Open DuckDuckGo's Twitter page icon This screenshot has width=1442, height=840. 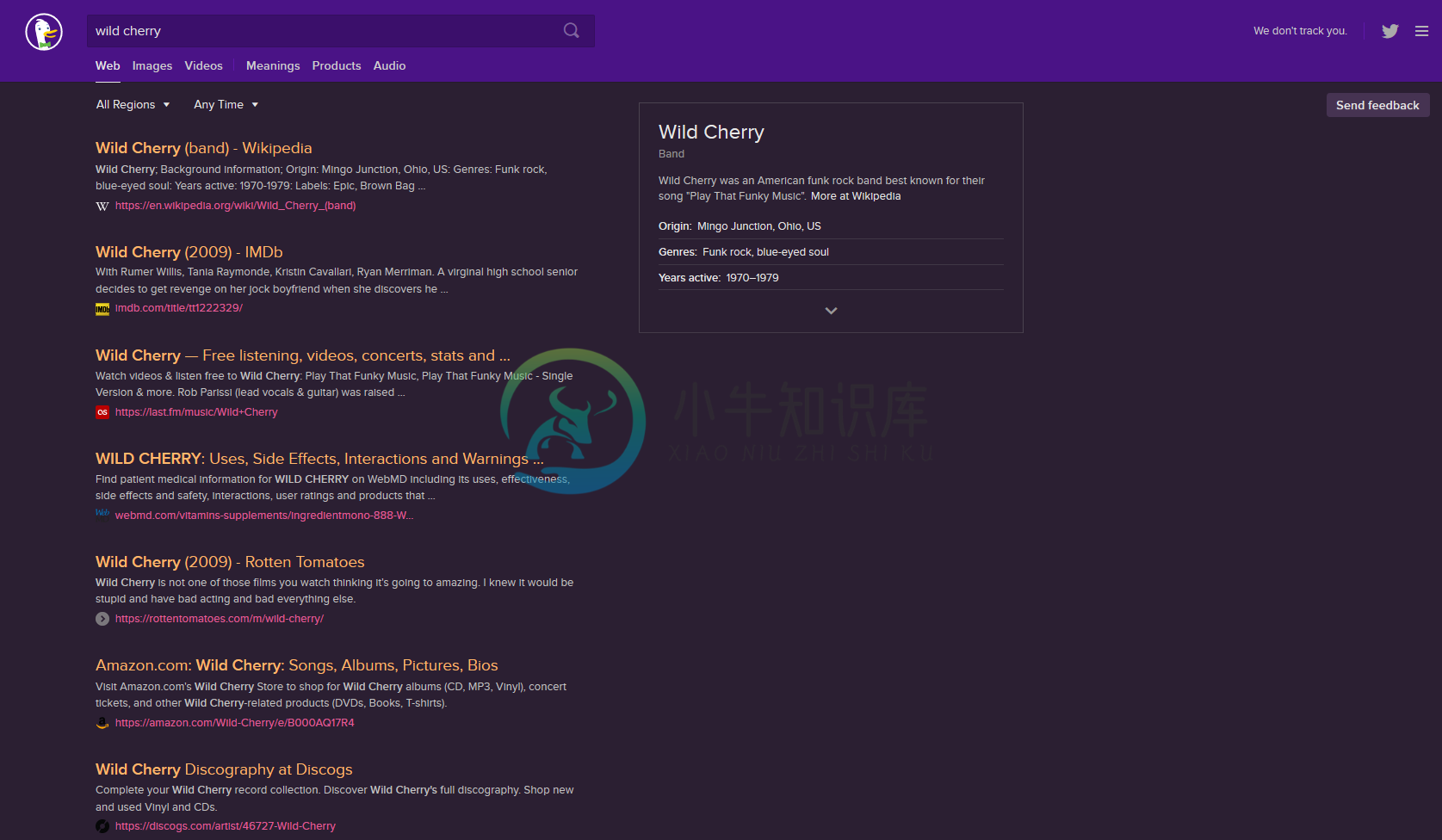click(x=1389, y=31)
